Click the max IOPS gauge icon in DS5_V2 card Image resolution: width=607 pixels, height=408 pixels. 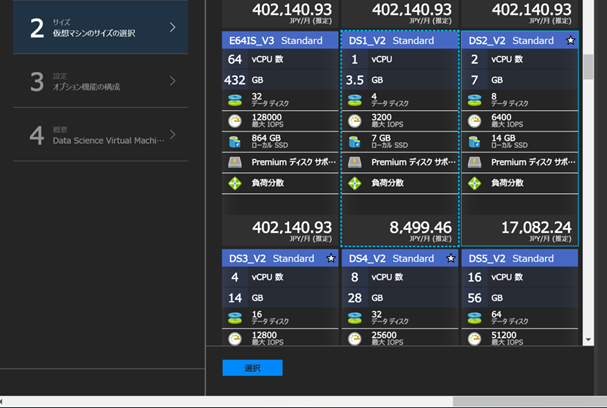(x=475, y=339)
